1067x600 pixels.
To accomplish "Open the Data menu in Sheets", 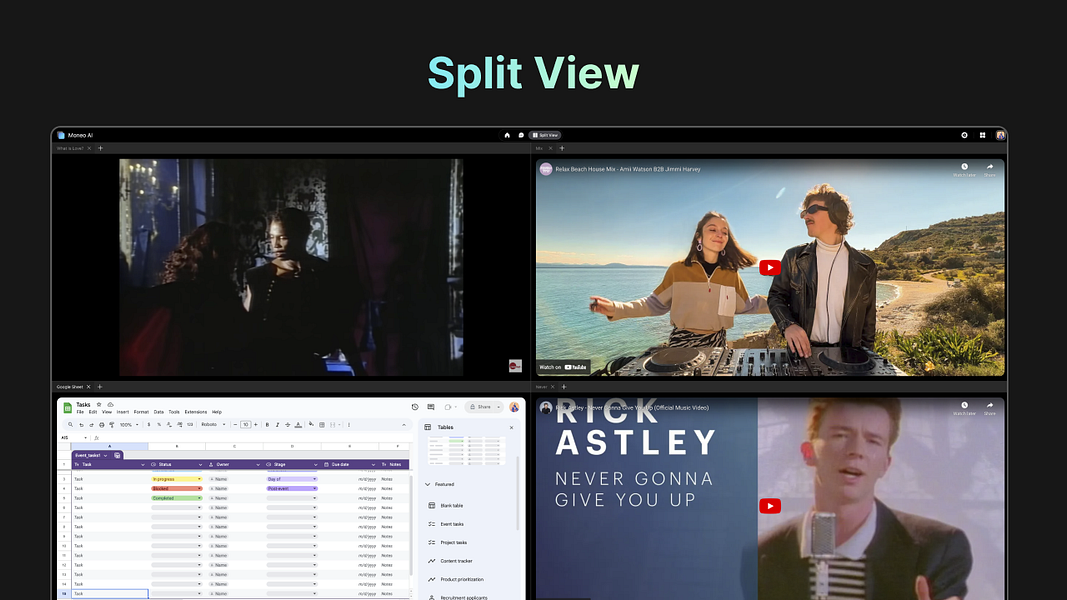I will pyautogui.click(x=159, y=412).
